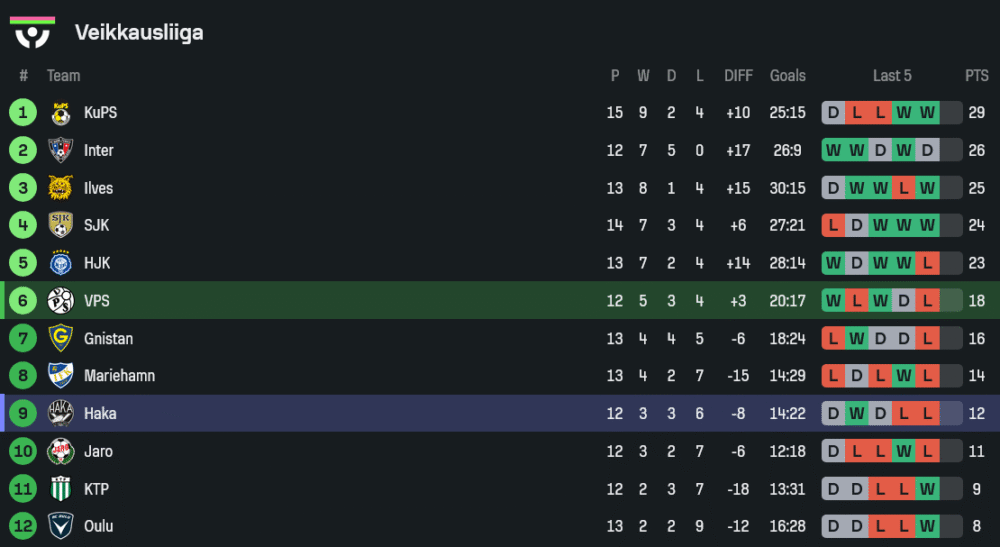This screenshot has width=1000, height=547.
Task: Click the Gnistan team crest
Action: pyautogui.click(x=61, y=339)
